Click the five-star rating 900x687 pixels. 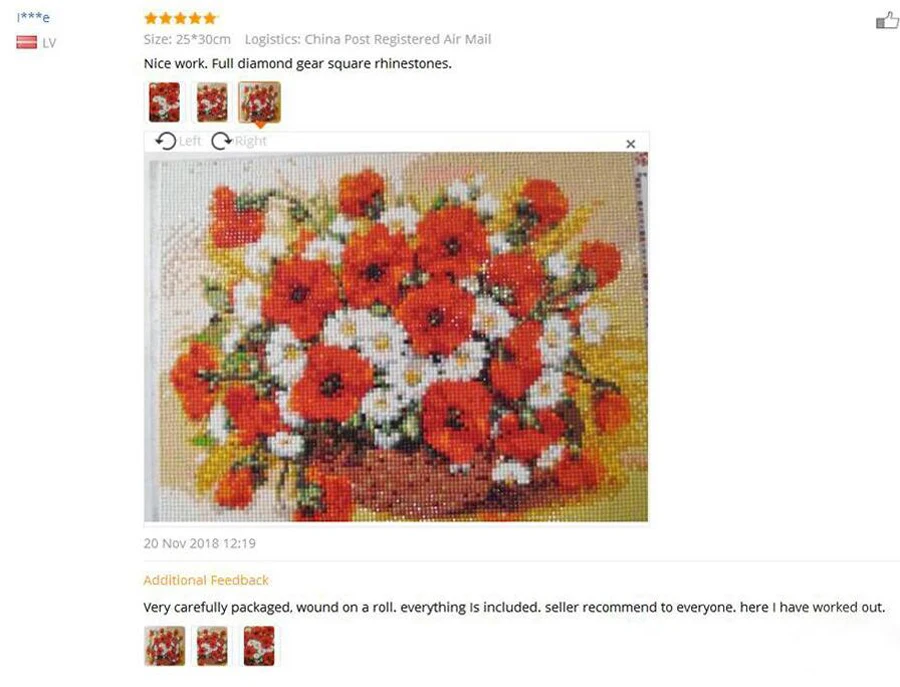pyautogui.click(x=180, y=18)
